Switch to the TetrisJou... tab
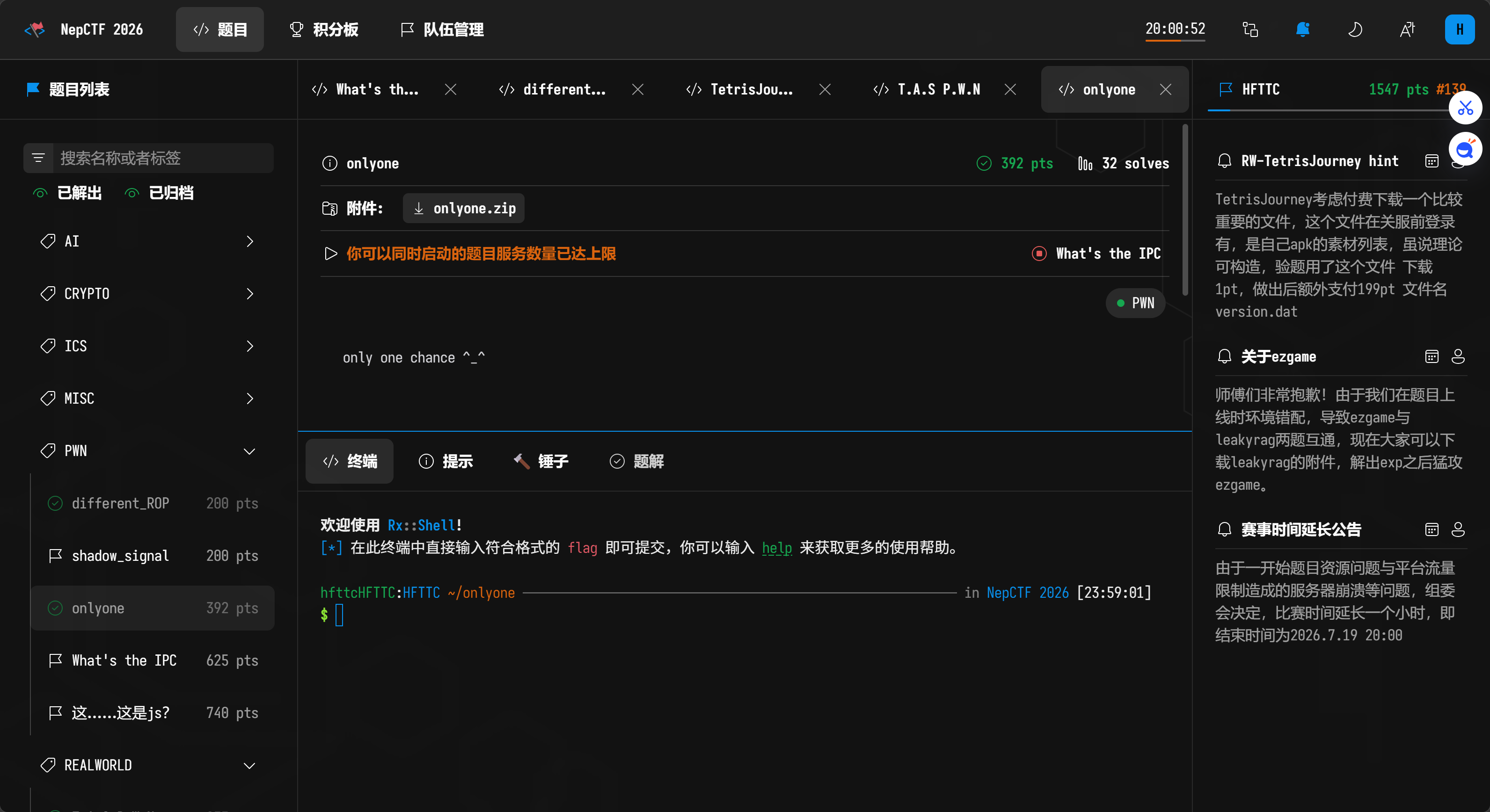Image resolution: width=1490 pixels, height=812 pixels. [x=740, y=89]
